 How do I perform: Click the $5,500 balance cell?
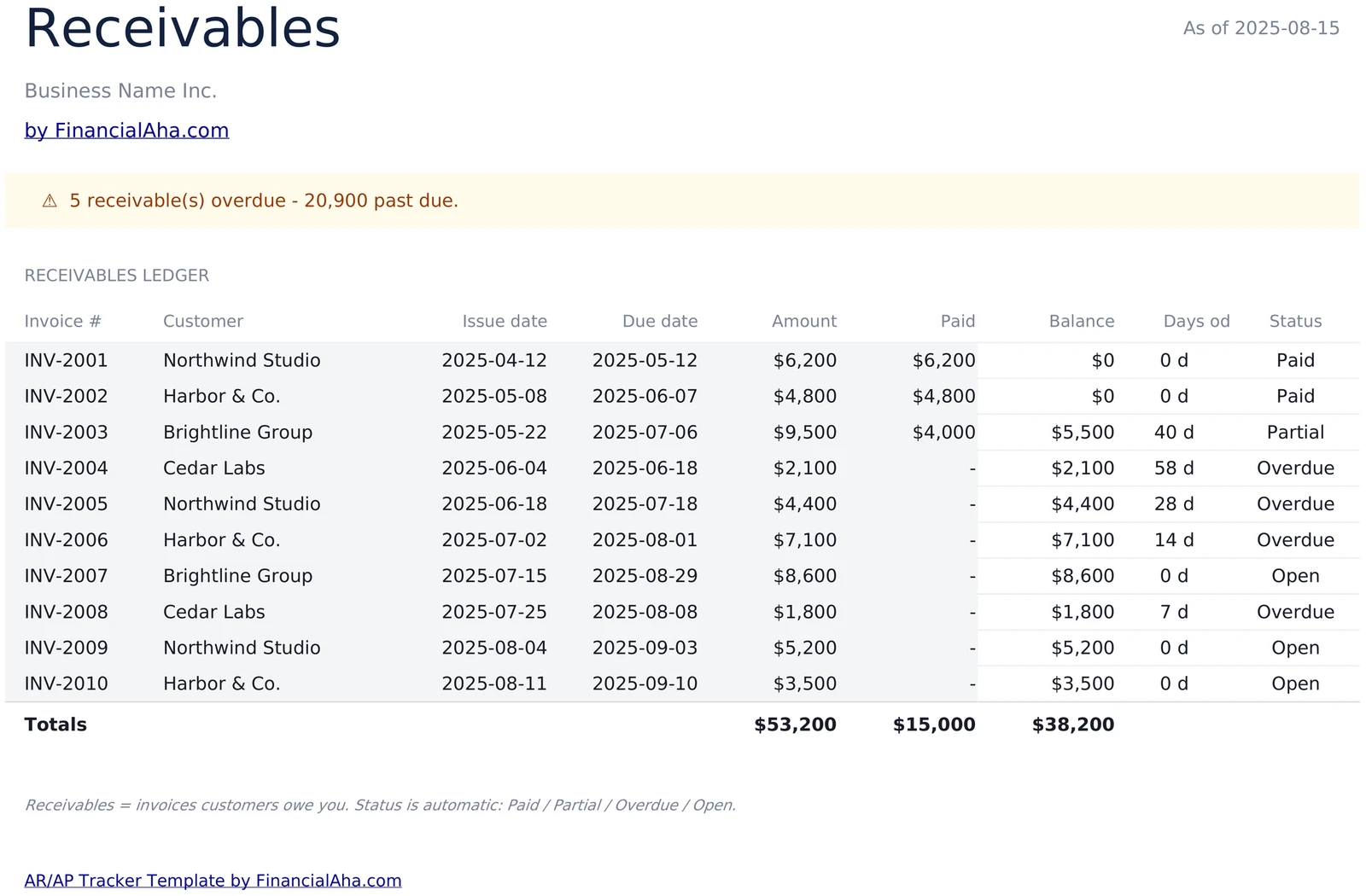point(1083,432)
